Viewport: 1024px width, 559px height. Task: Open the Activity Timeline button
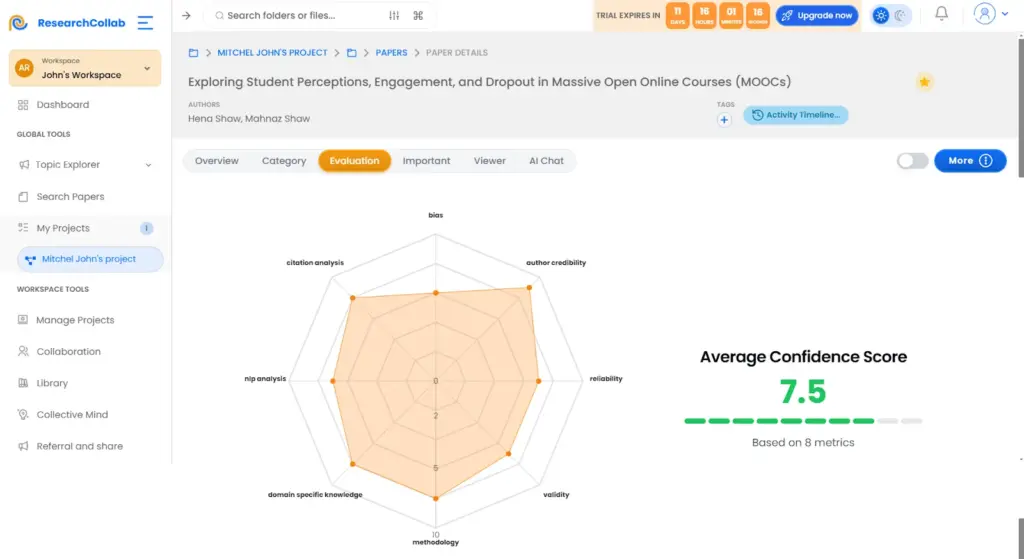click(x=795, y=115)
